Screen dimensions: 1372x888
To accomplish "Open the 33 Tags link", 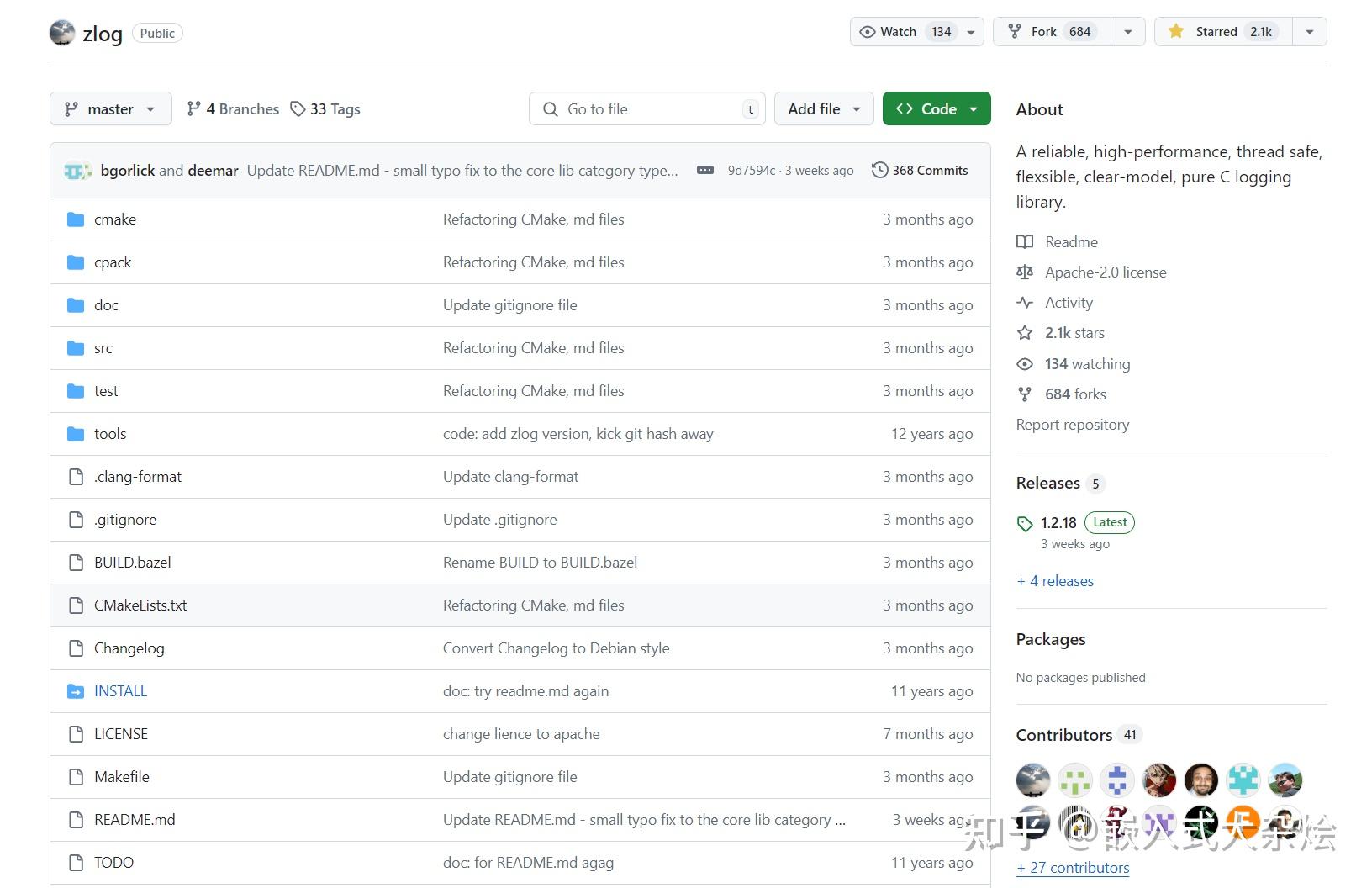I will click(x=325, y=108).
